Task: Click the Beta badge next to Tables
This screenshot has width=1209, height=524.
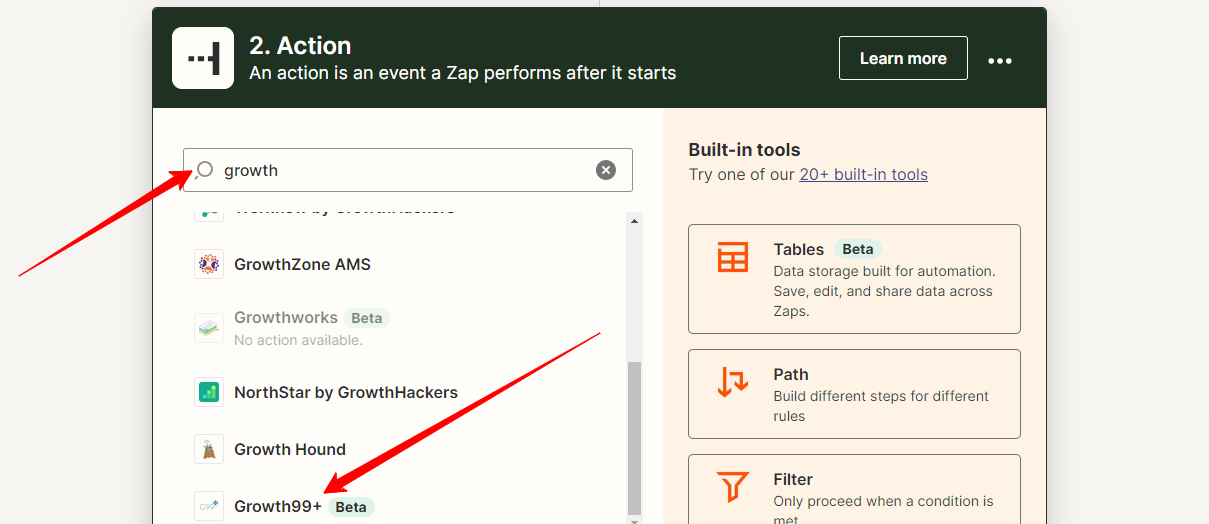Action: tap(858, 249)
